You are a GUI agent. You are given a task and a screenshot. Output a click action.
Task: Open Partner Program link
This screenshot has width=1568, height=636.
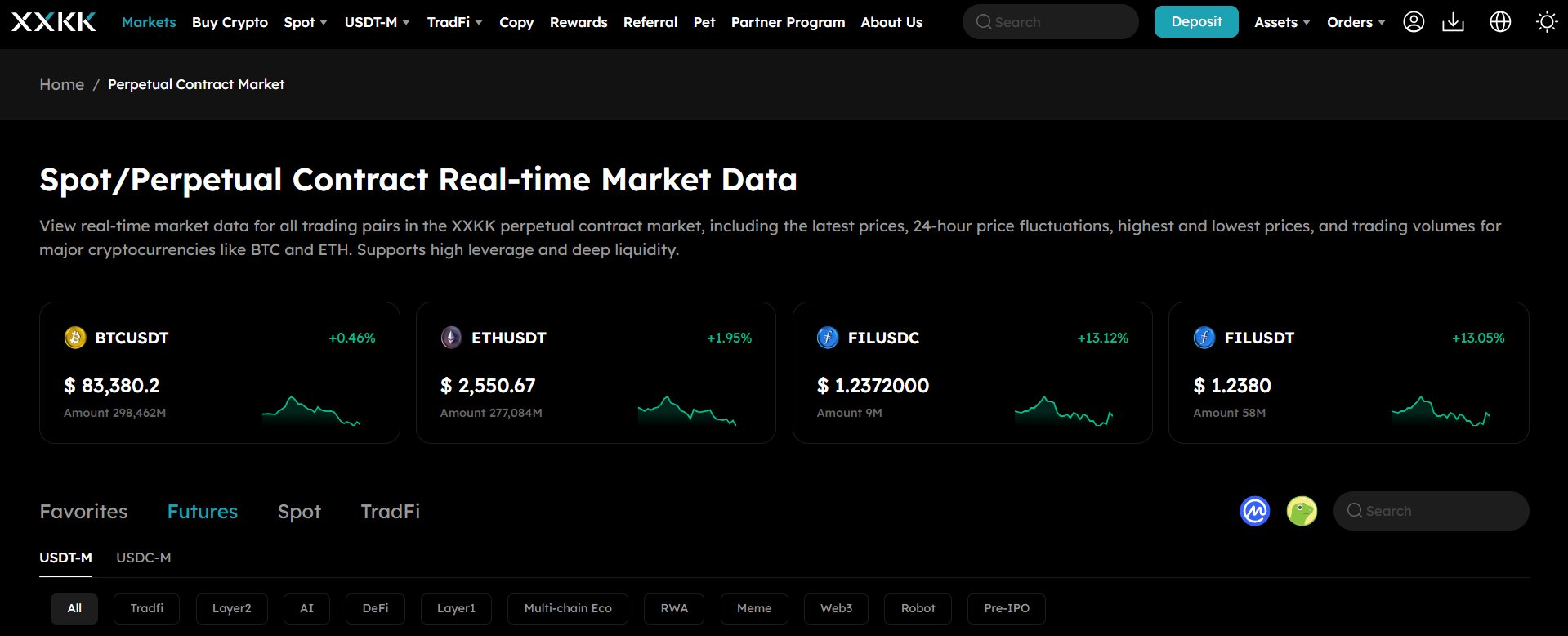point(788,22)
